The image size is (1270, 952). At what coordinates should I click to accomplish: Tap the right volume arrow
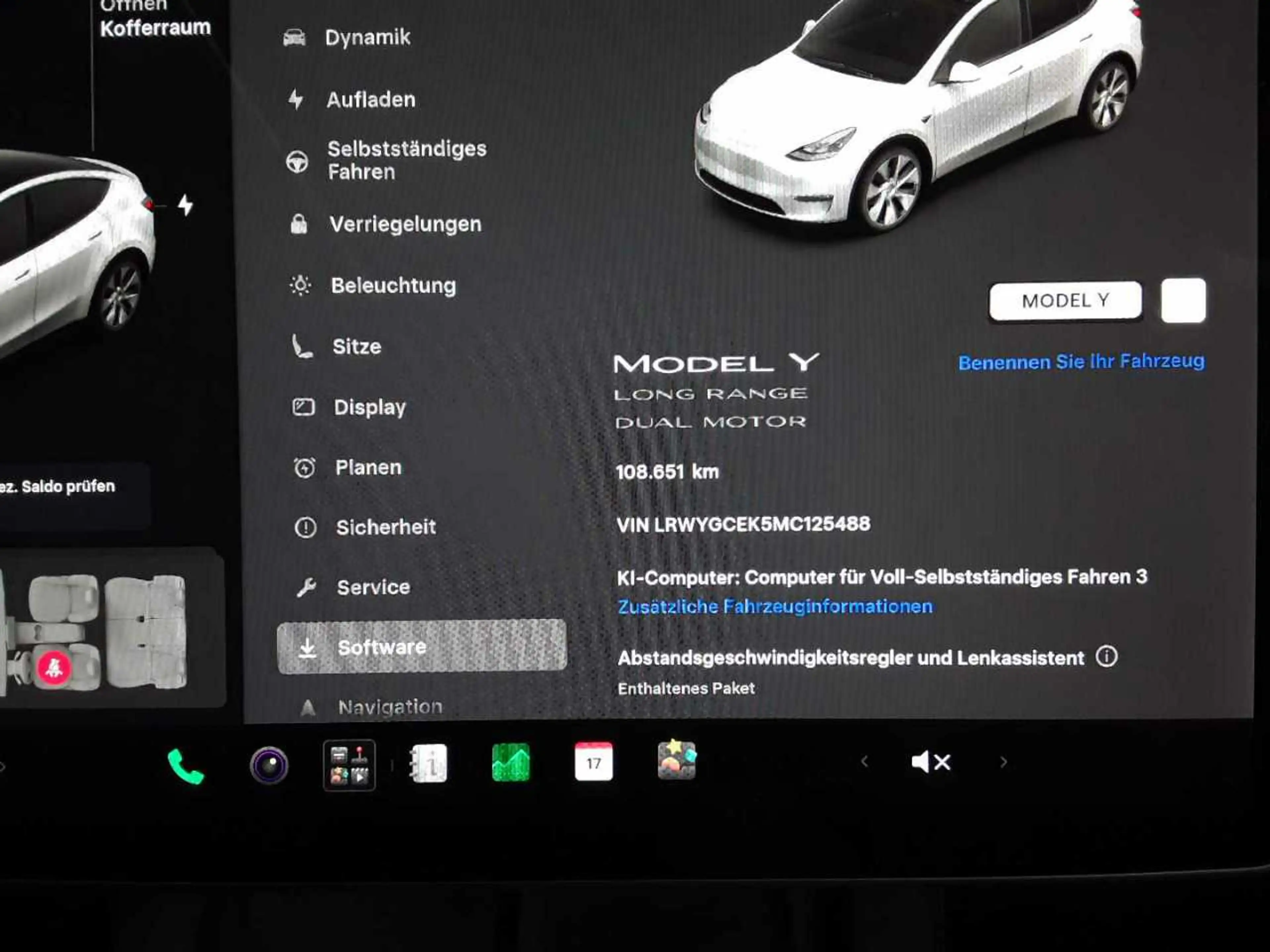point(1004,762)
